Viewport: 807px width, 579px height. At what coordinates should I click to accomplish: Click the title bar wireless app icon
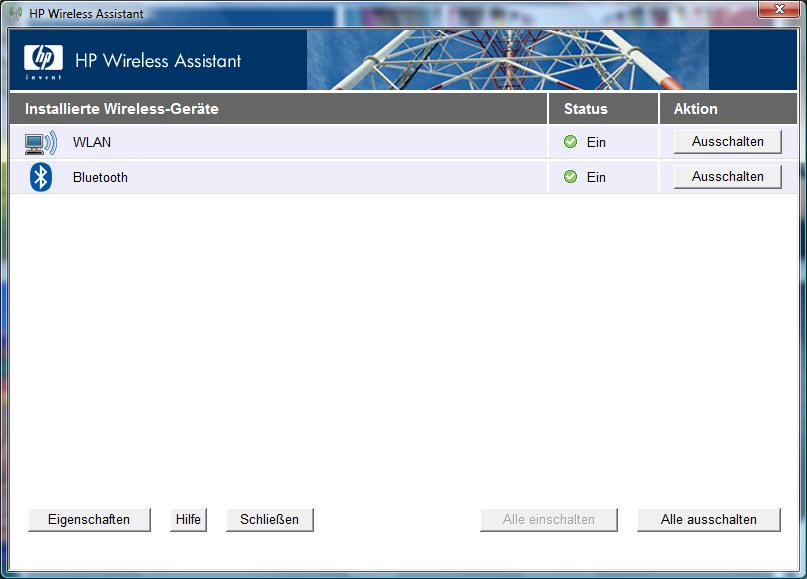click(15, 13)
